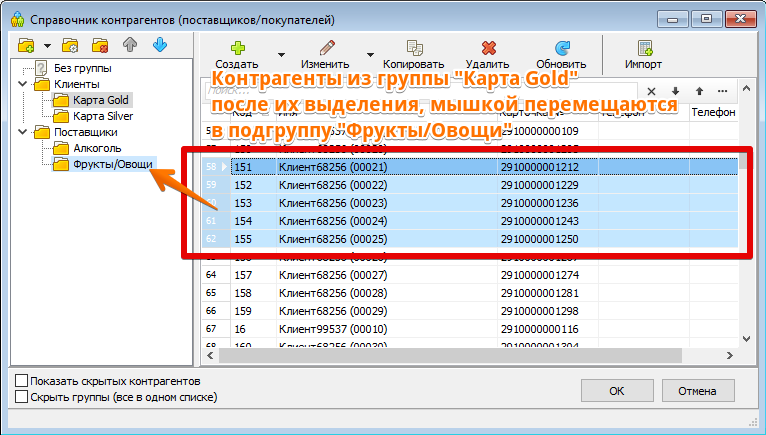Select the Алкоголь subgroup
The image size is (766, 435).
coord(97,149)
